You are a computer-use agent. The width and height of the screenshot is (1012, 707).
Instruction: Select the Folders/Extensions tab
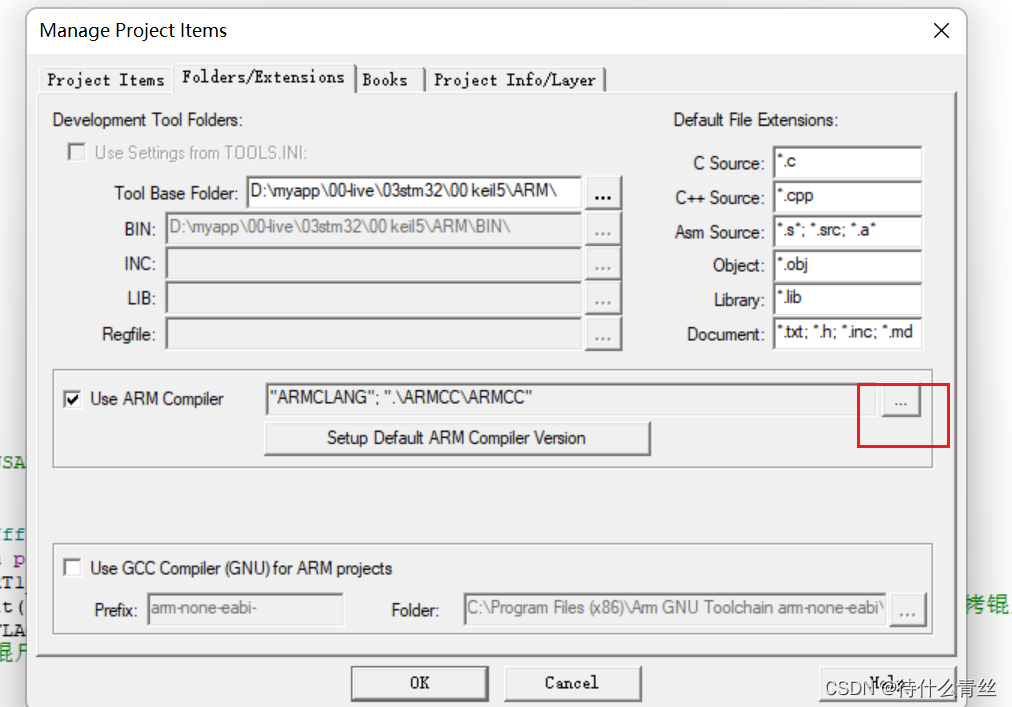coord(263,77)
